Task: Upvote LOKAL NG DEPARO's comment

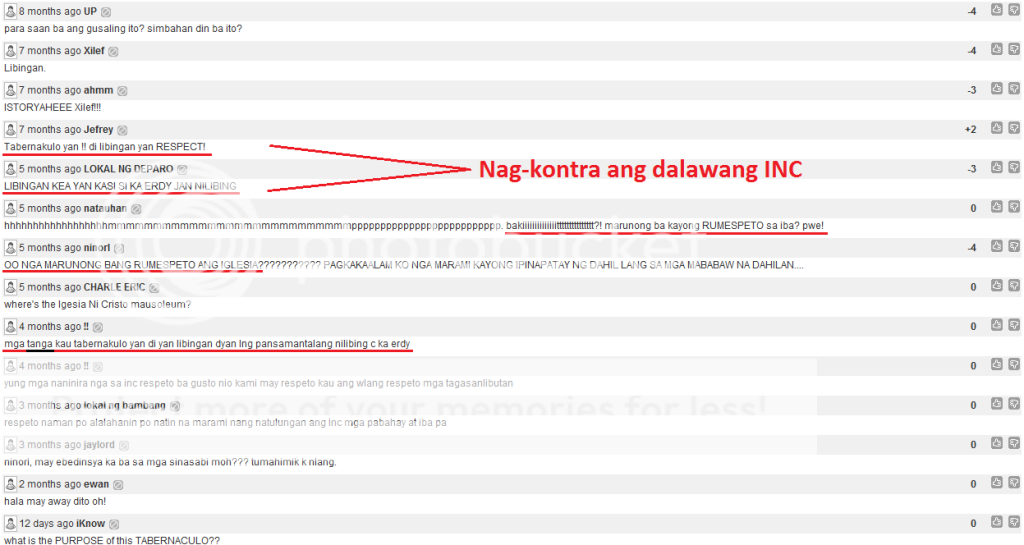Action: point(997,167)
